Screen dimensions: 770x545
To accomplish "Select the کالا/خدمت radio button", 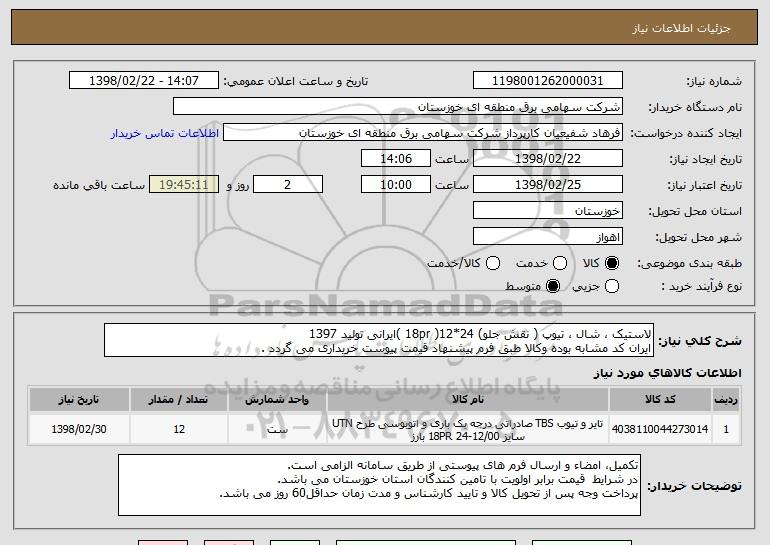I will coord(493,264).
